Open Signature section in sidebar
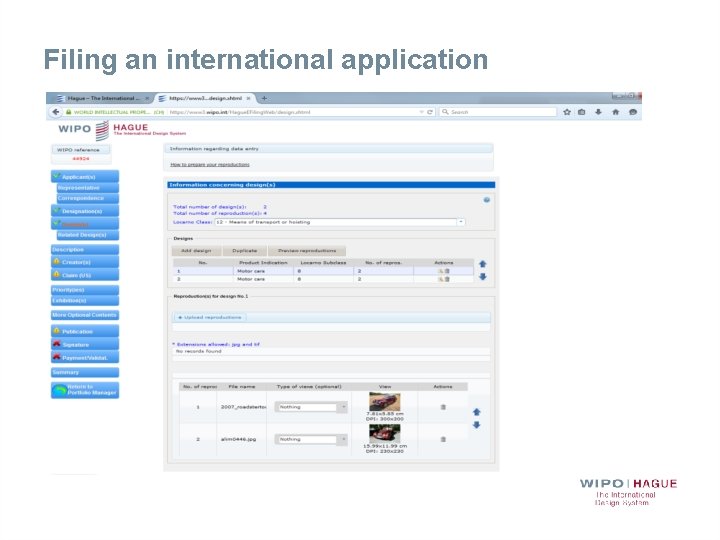This screenshot has width=720, height=540. [x=85, y=344]
